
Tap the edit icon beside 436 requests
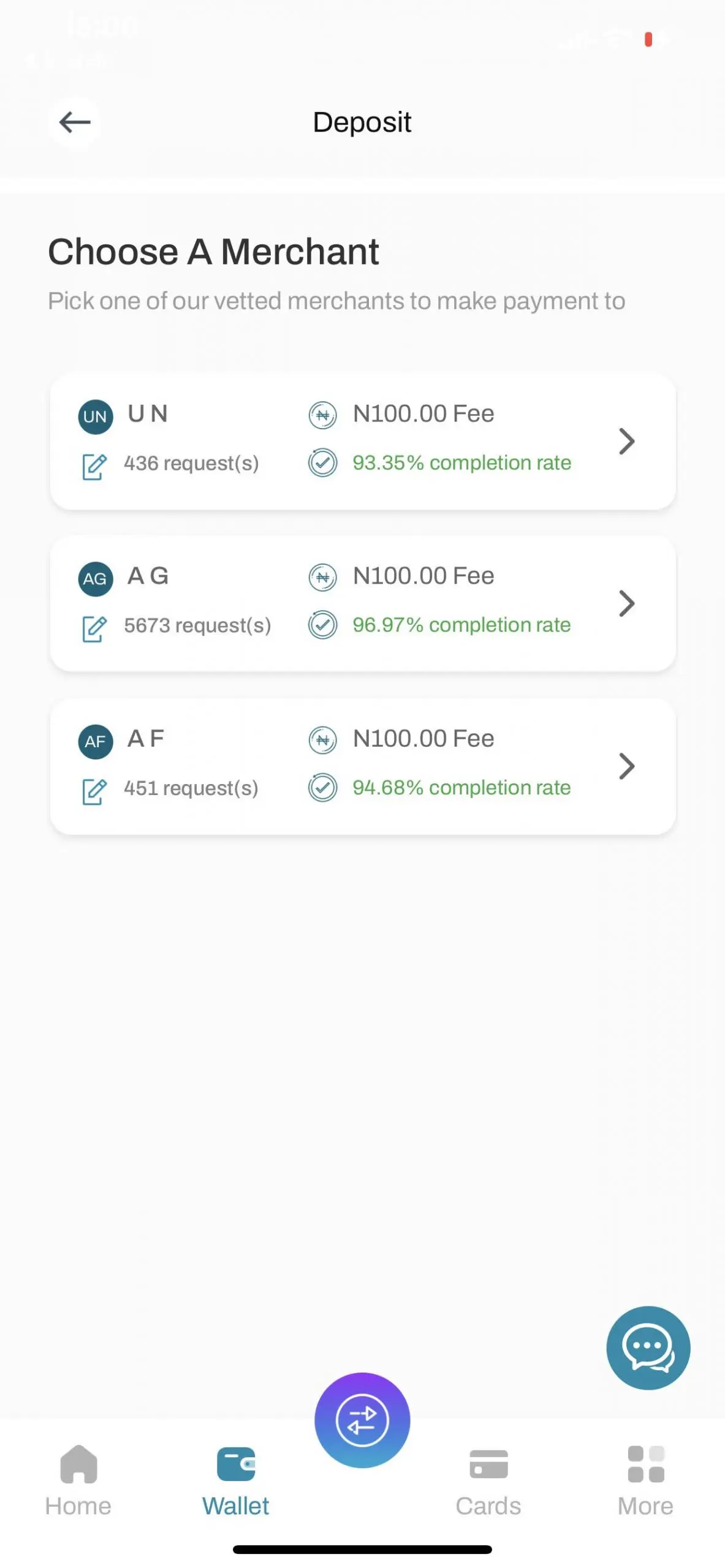[94, 467]
